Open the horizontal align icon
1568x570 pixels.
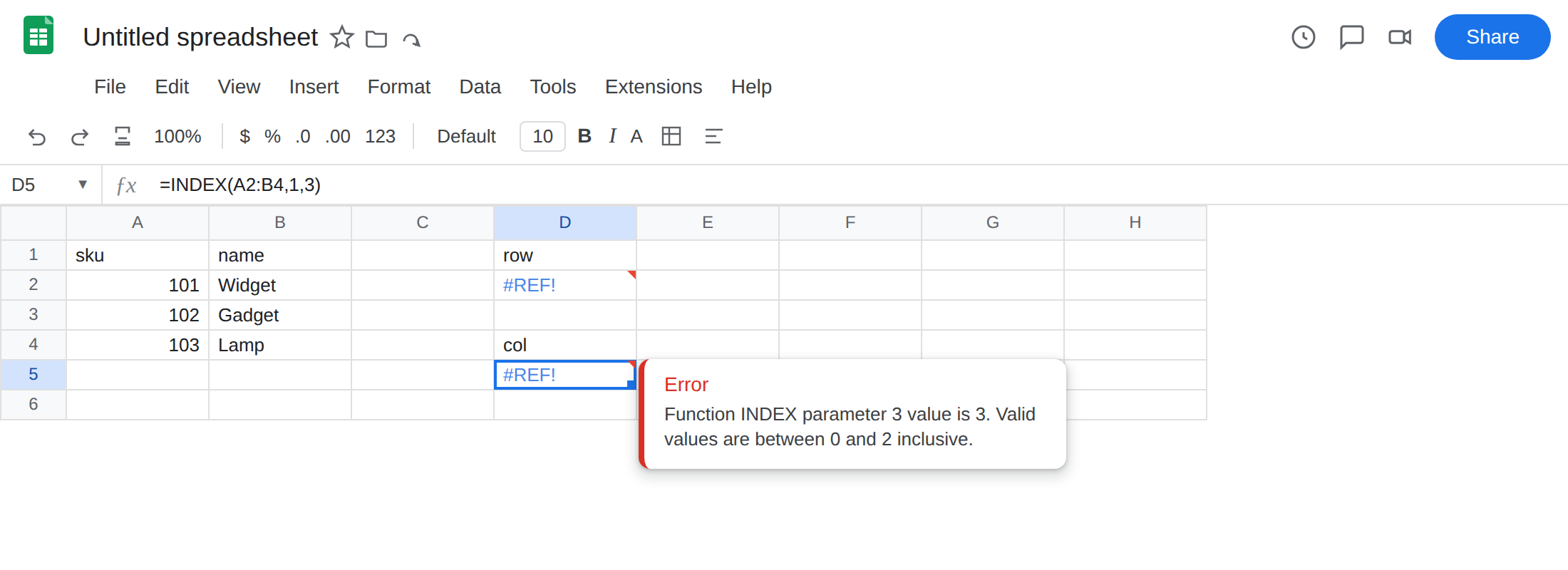click(x=713, y=136)
